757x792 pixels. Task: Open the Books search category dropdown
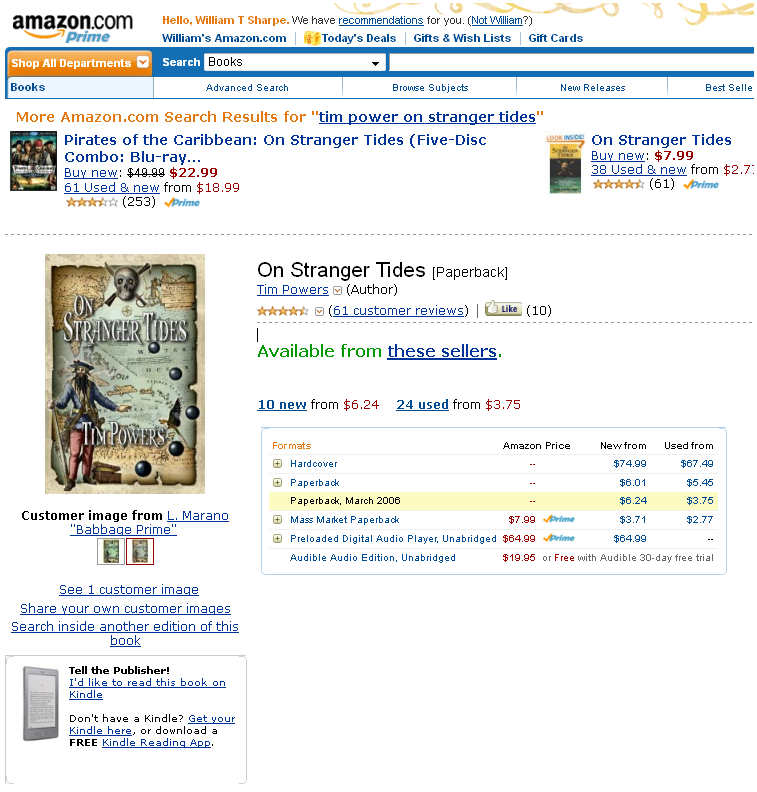pyautogui.click(x=295, y=62)
